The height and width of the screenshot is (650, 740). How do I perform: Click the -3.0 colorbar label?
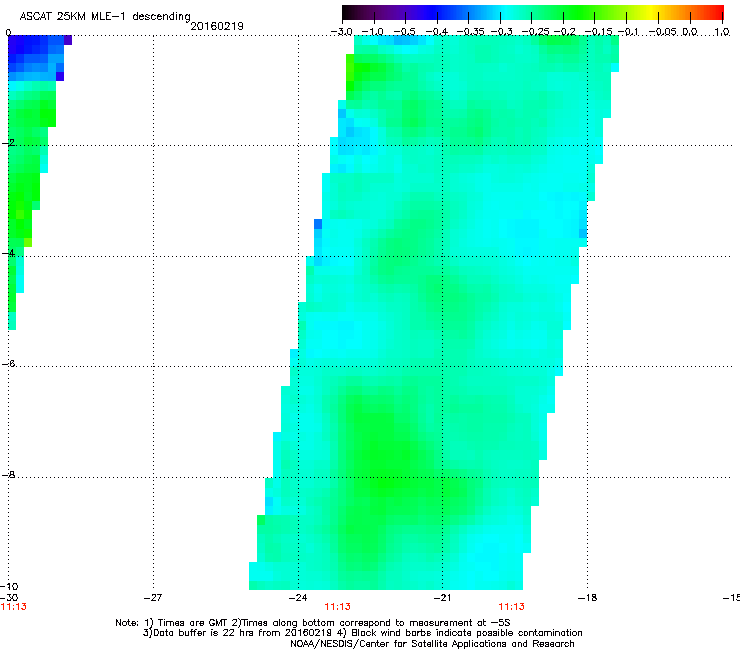(342, 32)
